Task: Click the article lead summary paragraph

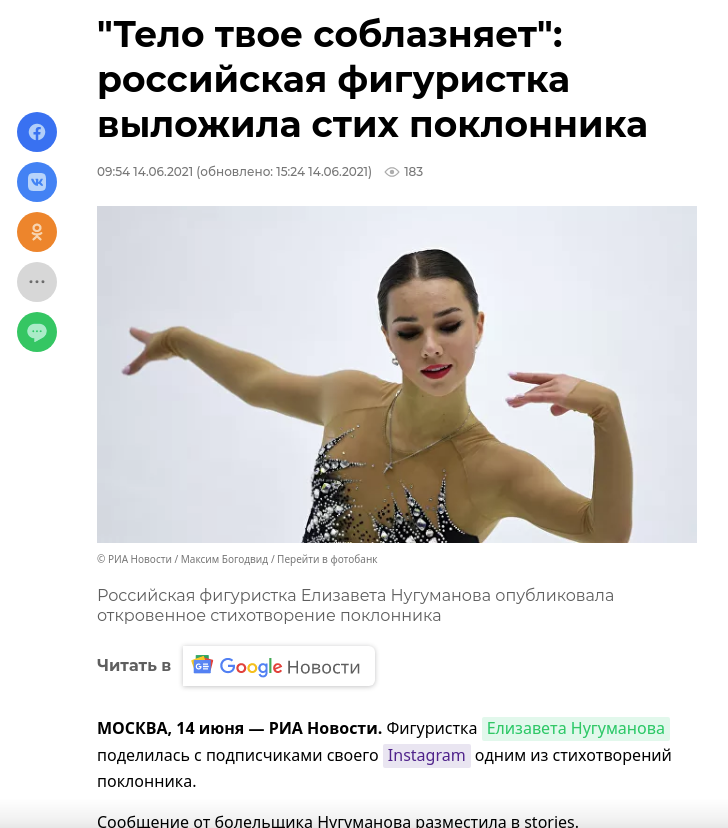Action: pos(355,605)
